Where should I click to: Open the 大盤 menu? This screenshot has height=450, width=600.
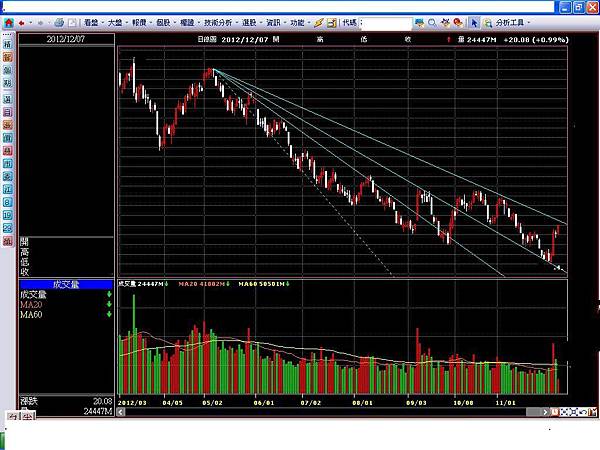pyautogui.click(x=115, y=23)
